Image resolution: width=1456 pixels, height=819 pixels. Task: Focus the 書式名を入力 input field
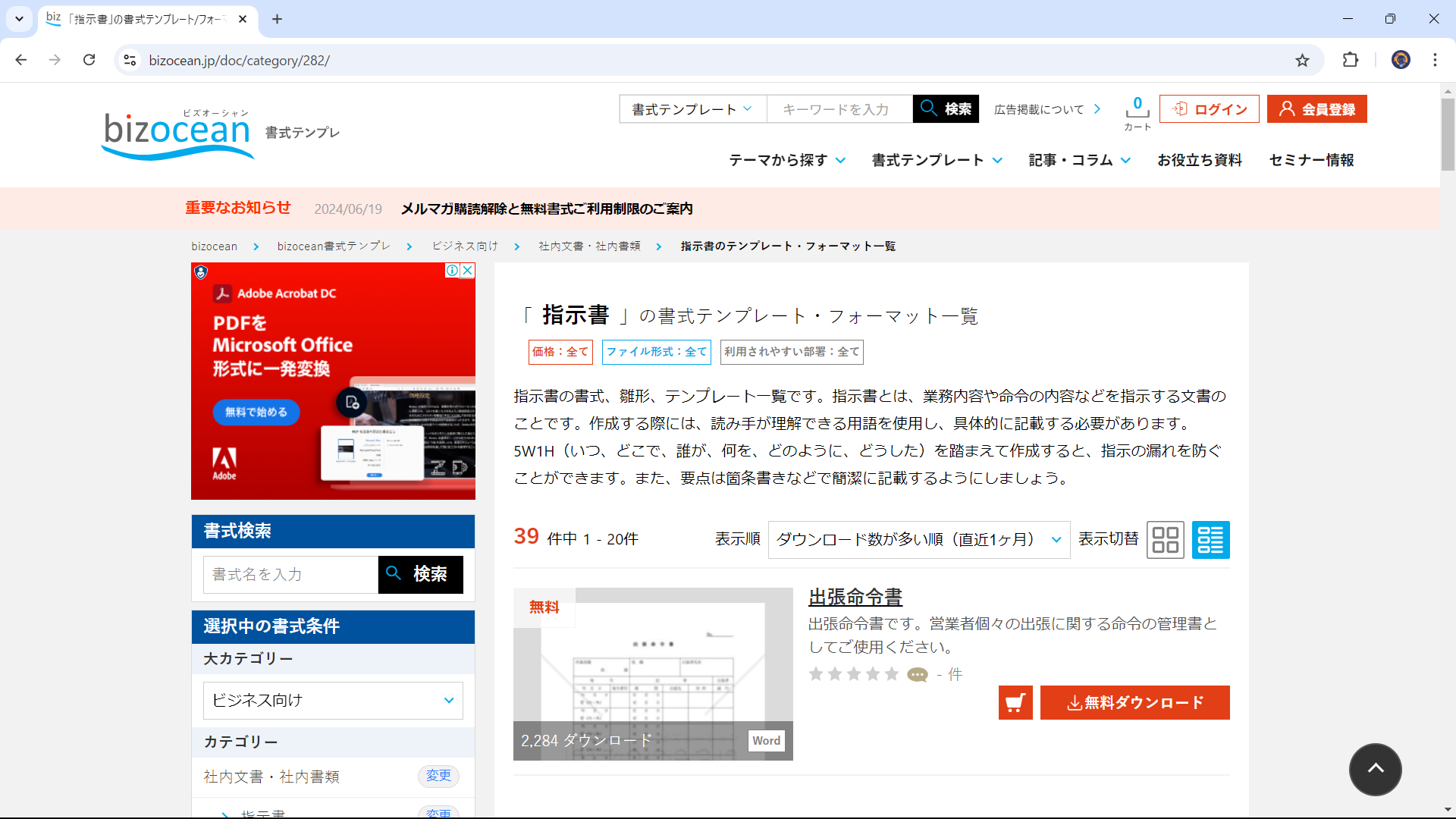point(290,575)
